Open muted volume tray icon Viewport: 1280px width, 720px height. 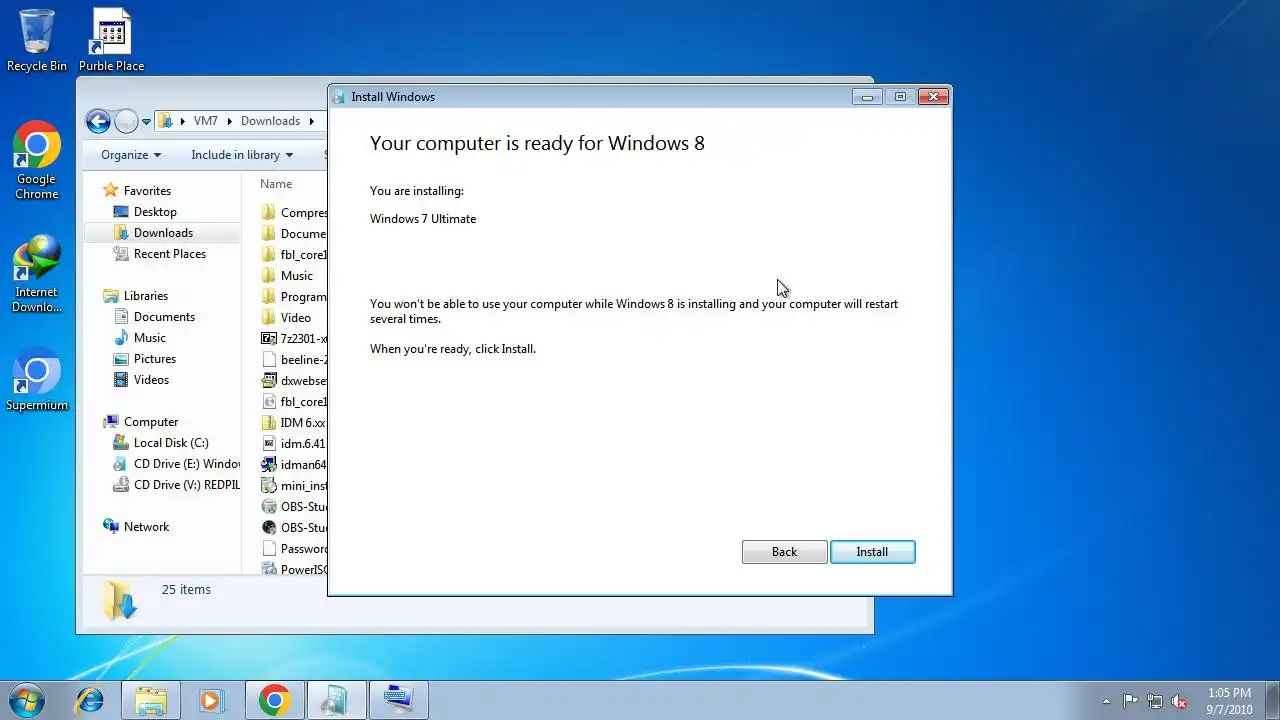point(1179,701)
